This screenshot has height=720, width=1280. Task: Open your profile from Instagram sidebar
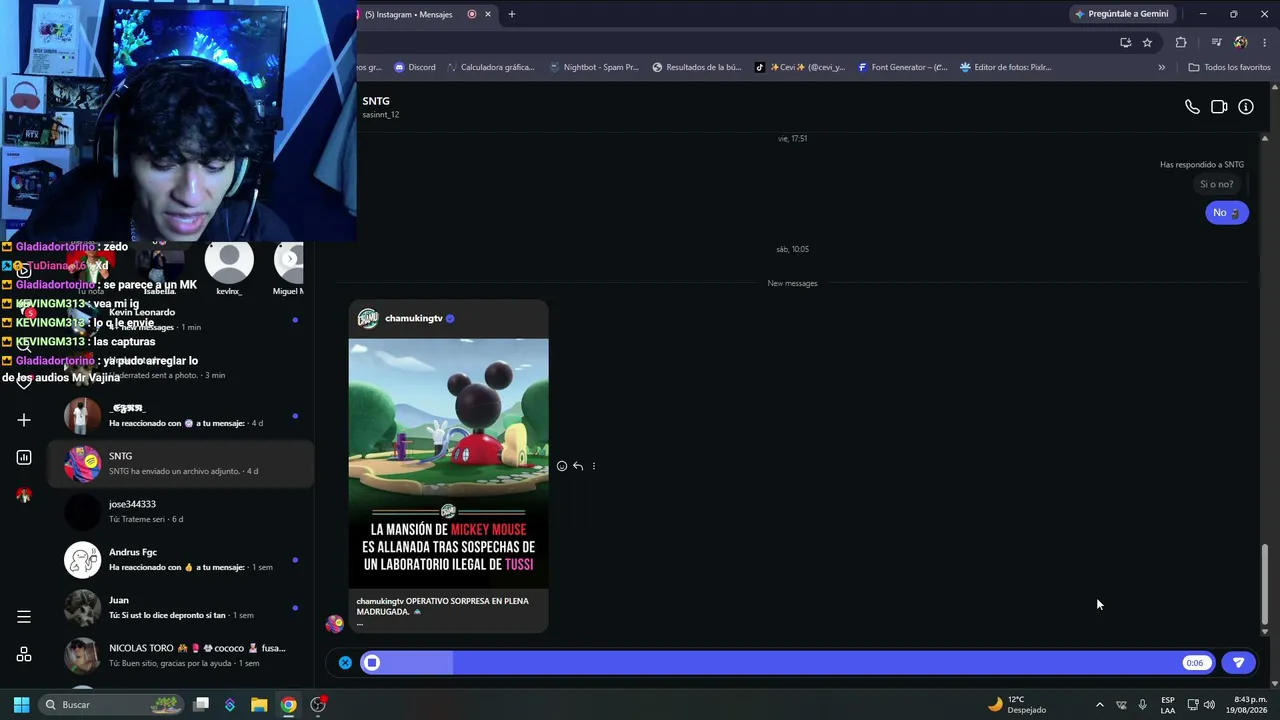click(24, 496)
